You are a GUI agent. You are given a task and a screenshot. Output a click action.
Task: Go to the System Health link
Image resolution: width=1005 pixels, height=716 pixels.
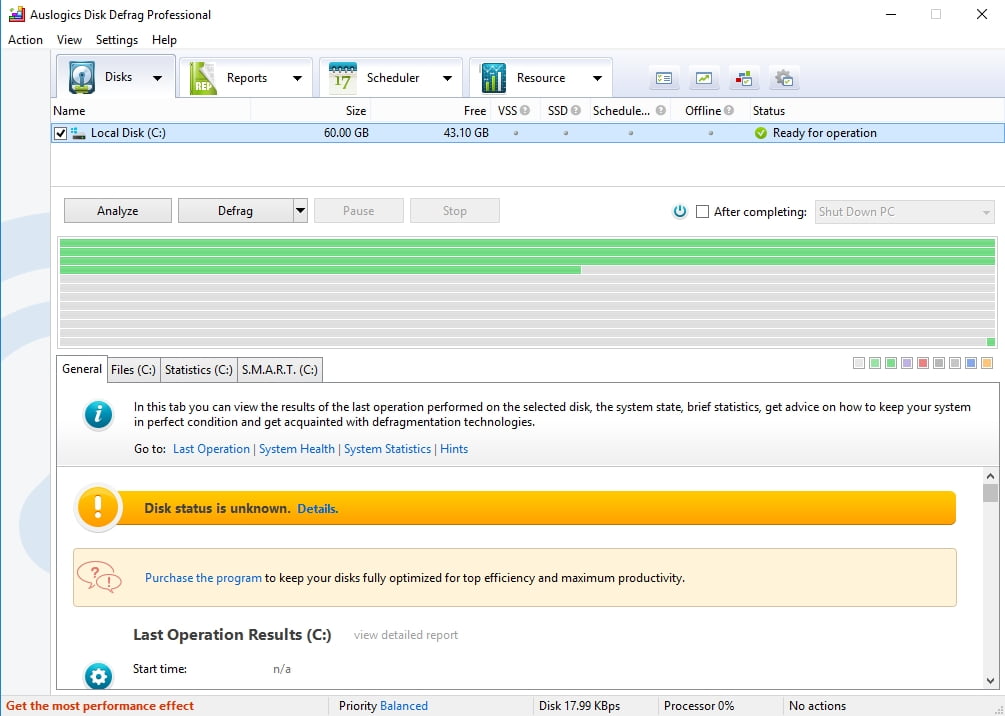point(297,449)
